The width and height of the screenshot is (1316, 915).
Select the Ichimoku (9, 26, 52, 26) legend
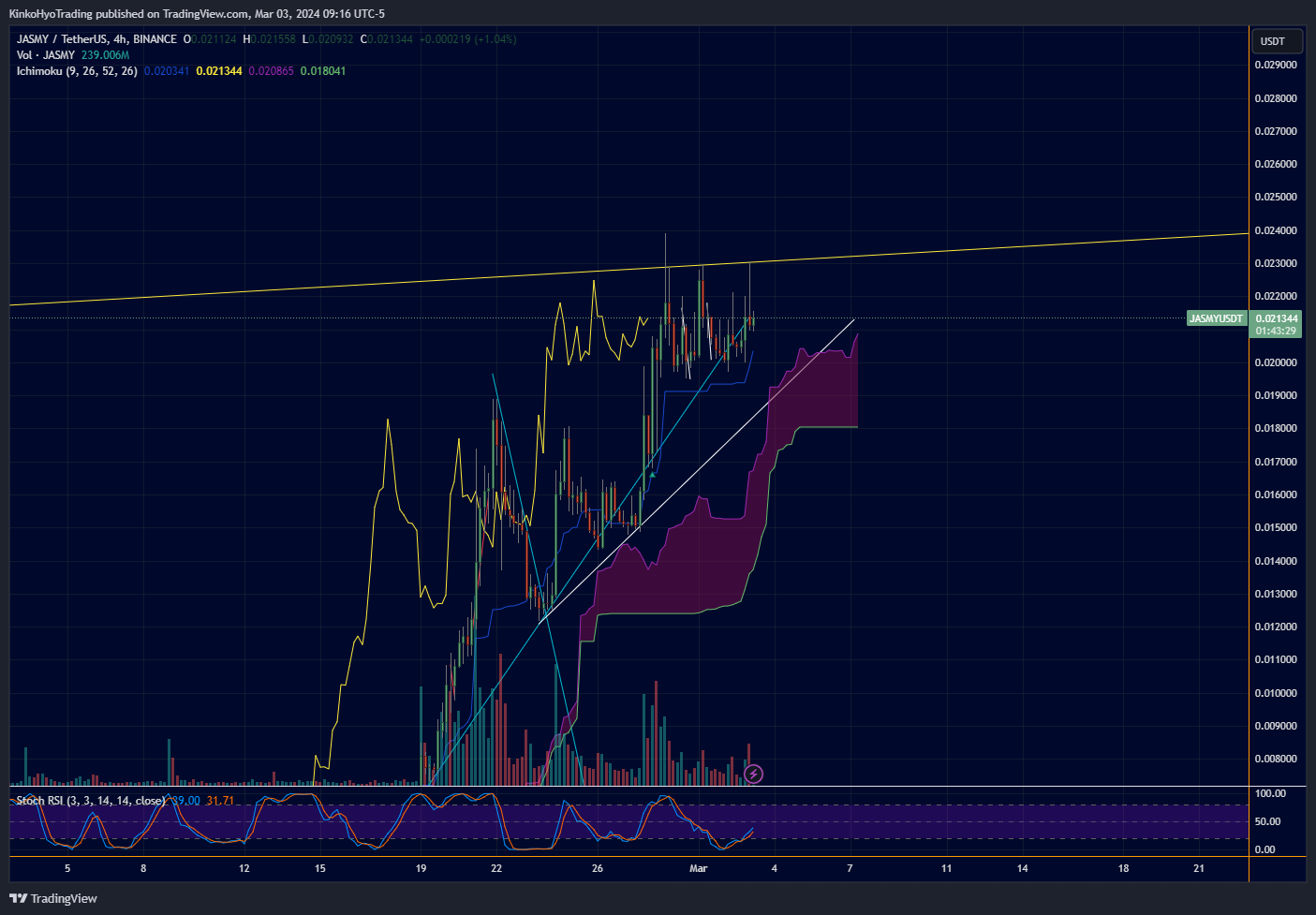[77, 71]
